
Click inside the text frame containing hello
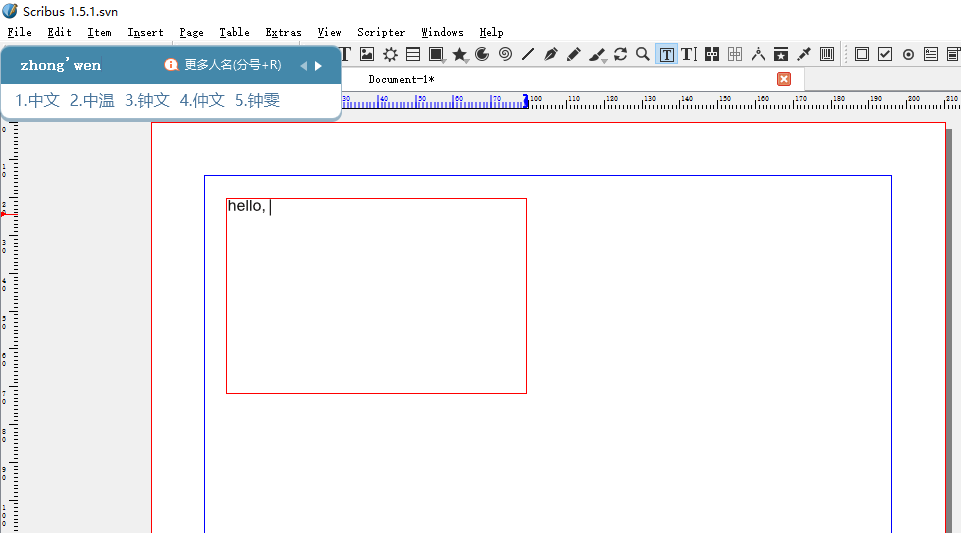[376, 300]
